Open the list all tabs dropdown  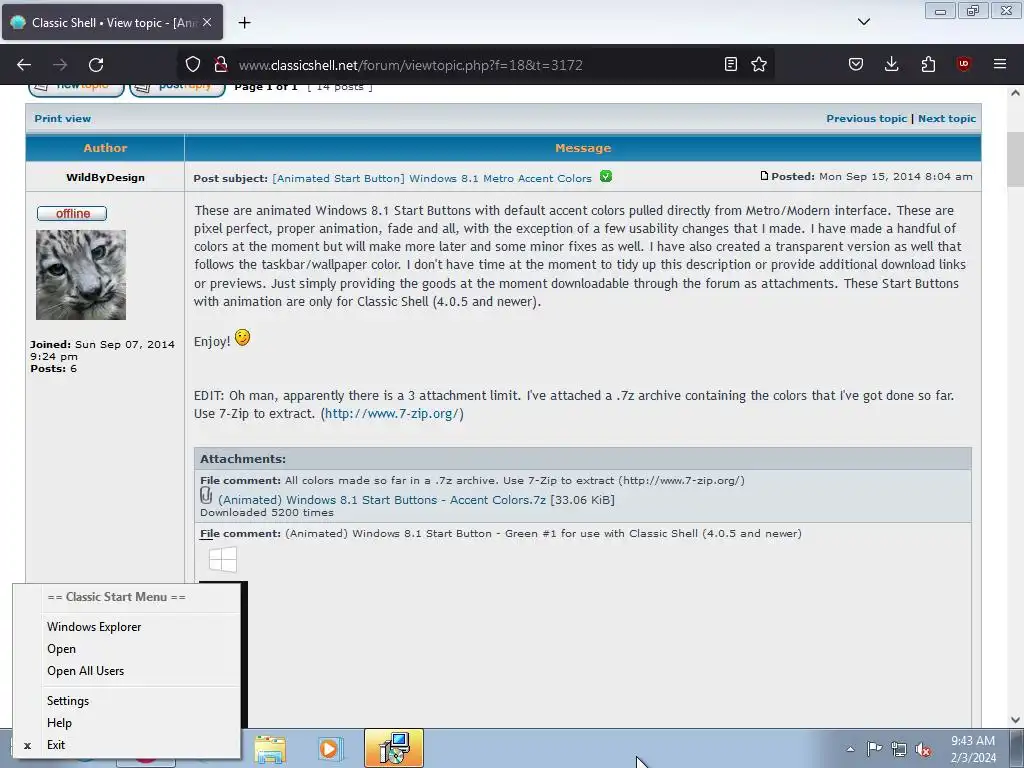(863, 22)
